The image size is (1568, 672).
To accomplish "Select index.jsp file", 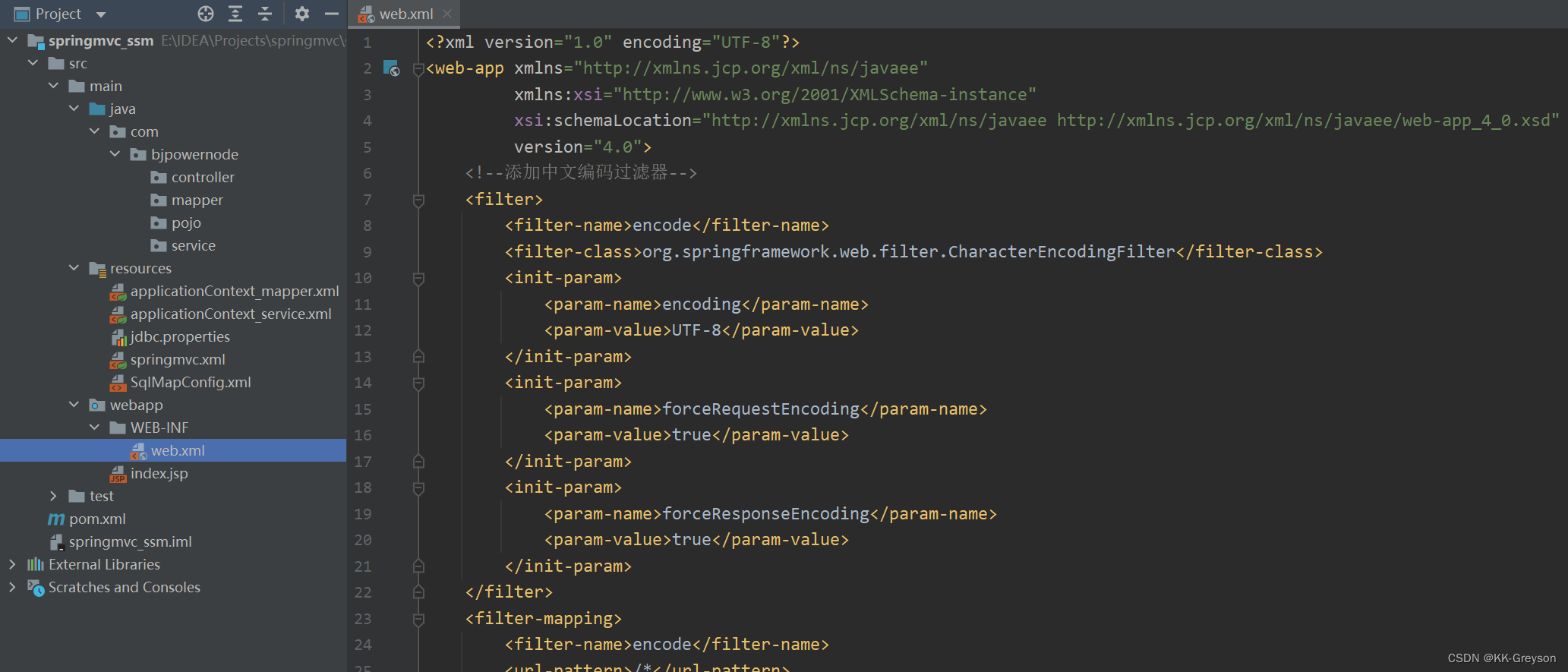I will pyautogui.click(x=159, y=473).
